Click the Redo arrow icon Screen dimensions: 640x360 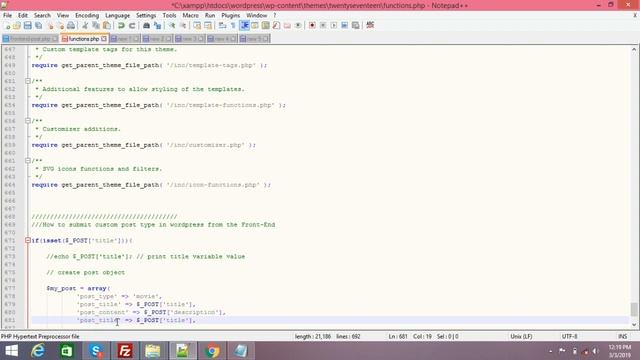tap(132, 26)
